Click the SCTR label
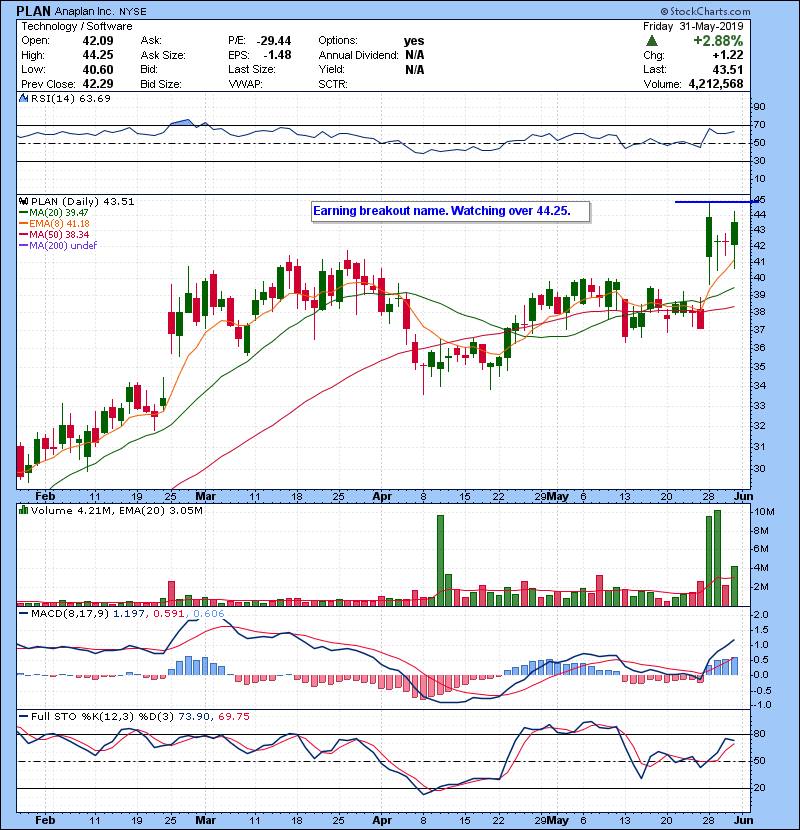This screenshot has height=830, width=800. point(332,84)
